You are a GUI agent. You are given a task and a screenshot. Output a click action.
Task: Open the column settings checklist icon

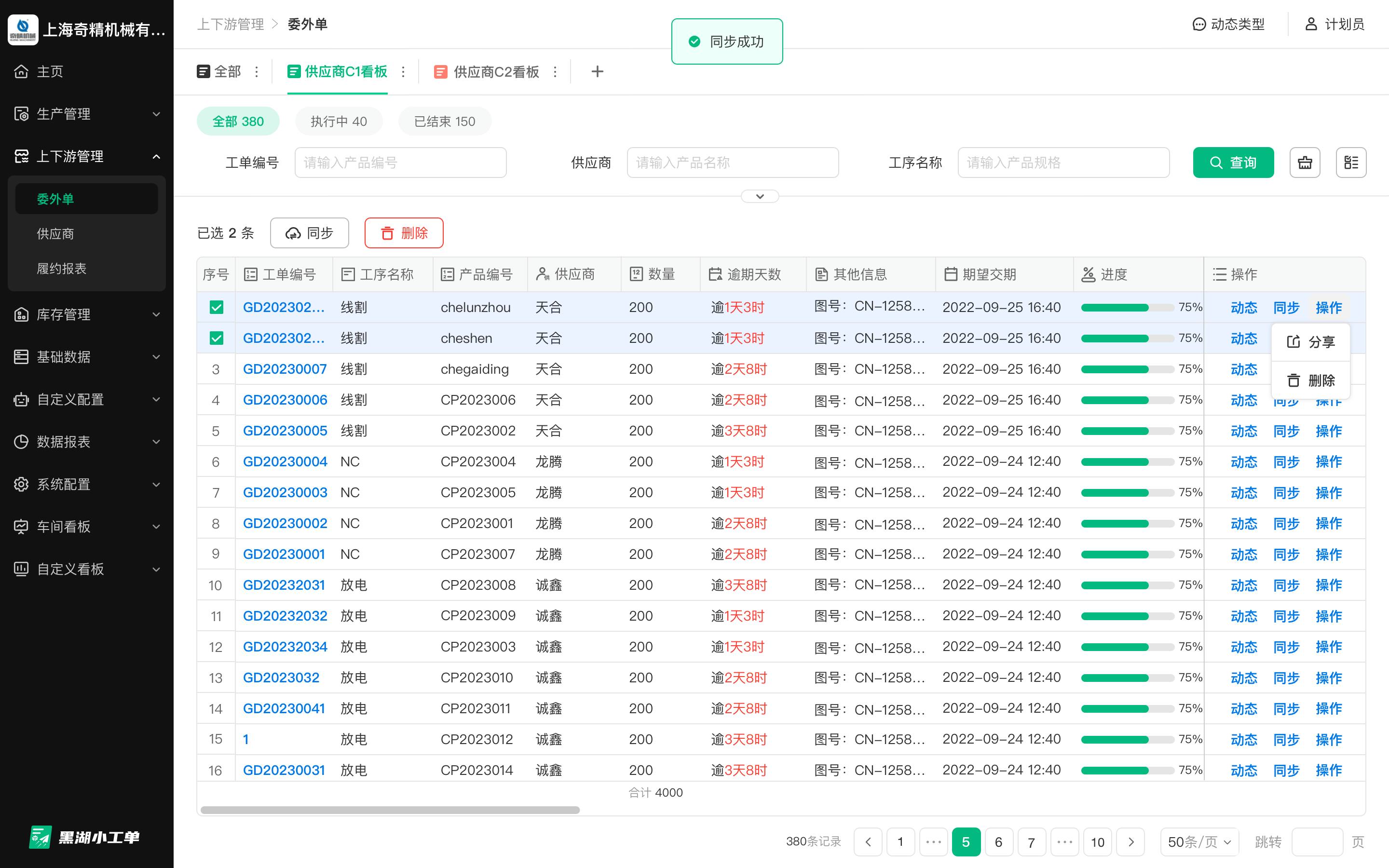point(1352,163)
